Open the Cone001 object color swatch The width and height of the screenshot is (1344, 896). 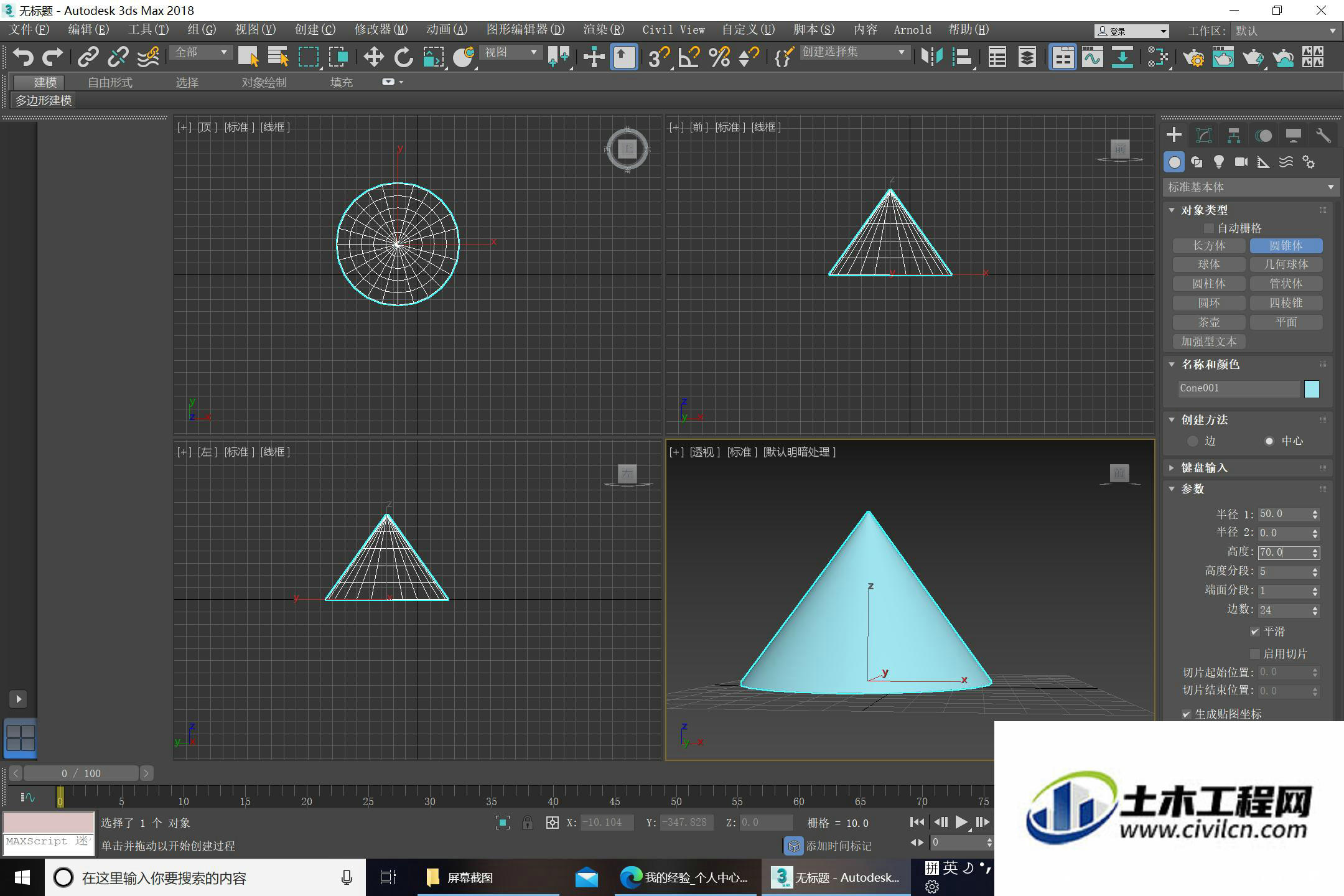1312,389
